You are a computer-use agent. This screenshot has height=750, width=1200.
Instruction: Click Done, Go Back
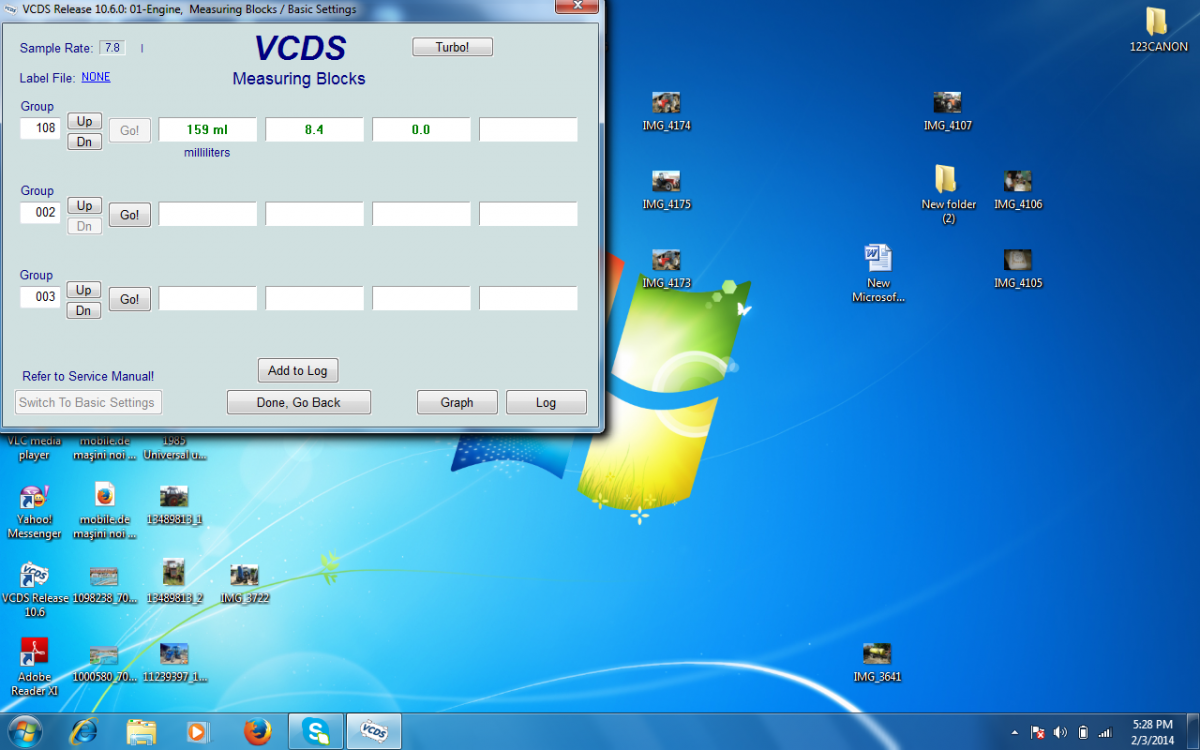point(299,402)
